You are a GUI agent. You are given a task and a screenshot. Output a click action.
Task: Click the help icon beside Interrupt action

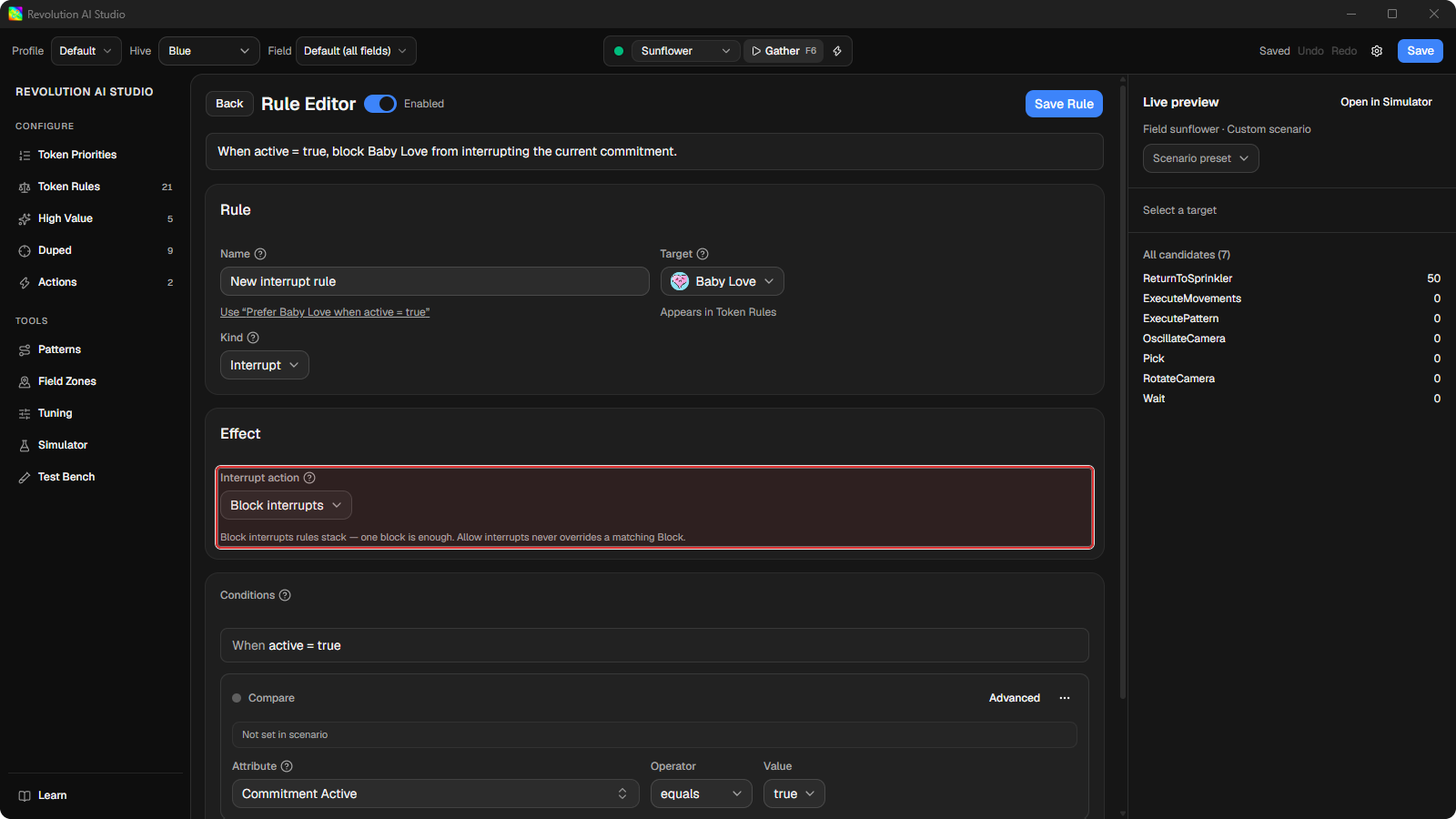[x=309, y=478]
